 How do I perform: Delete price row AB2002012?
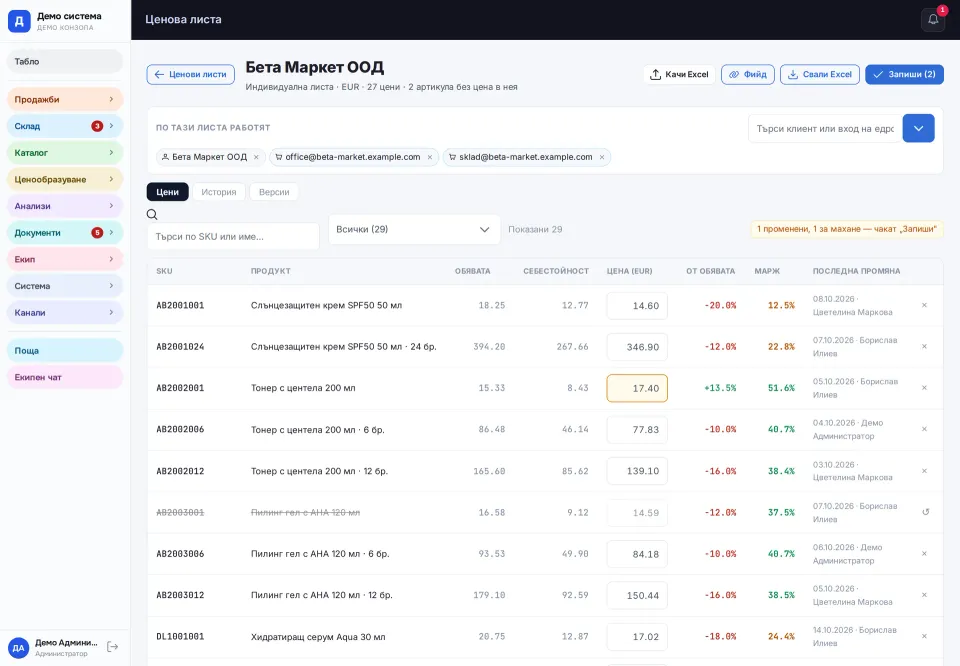tap(924, 471)
